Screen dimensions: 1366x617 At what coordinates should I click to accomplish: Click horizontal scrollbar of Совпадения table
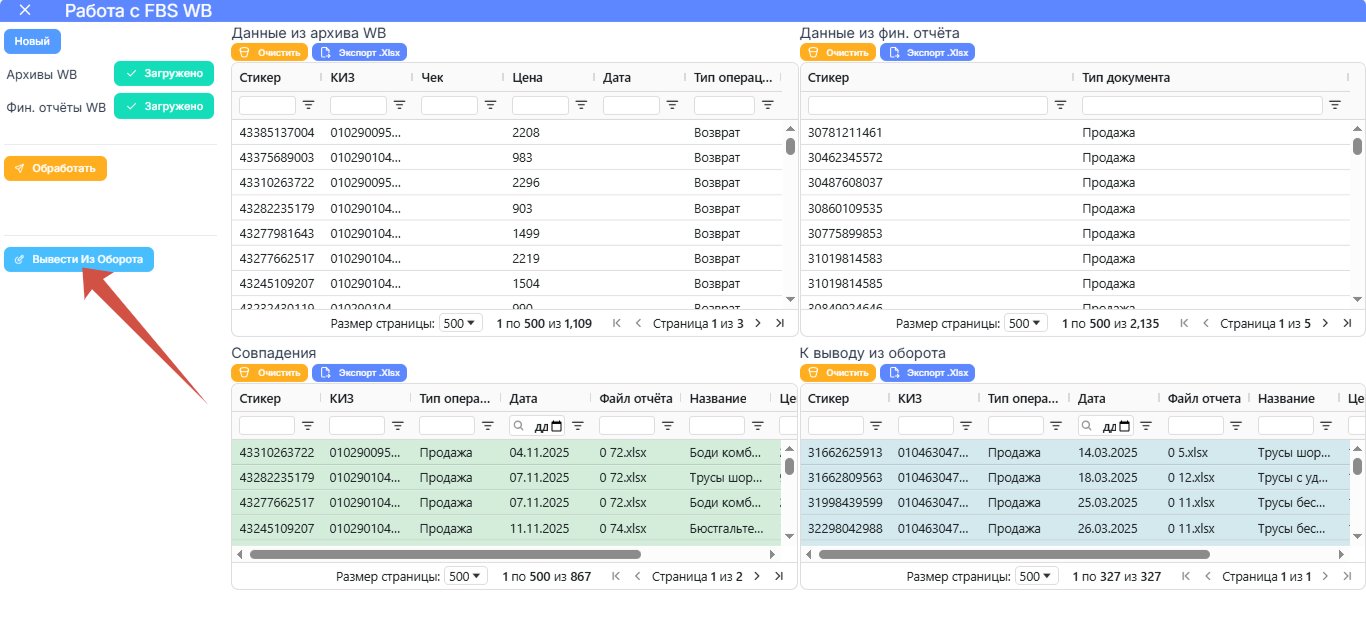click(445, 554)
